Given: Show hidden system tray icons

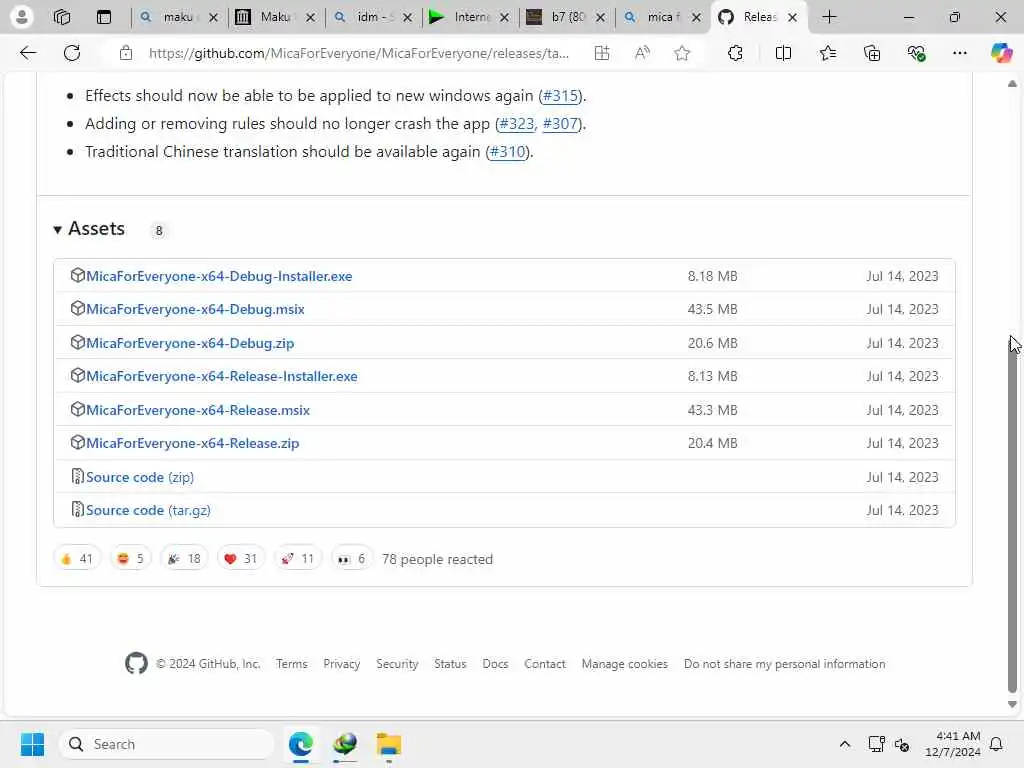Looking at the screenshot, I should pos(844,744).
